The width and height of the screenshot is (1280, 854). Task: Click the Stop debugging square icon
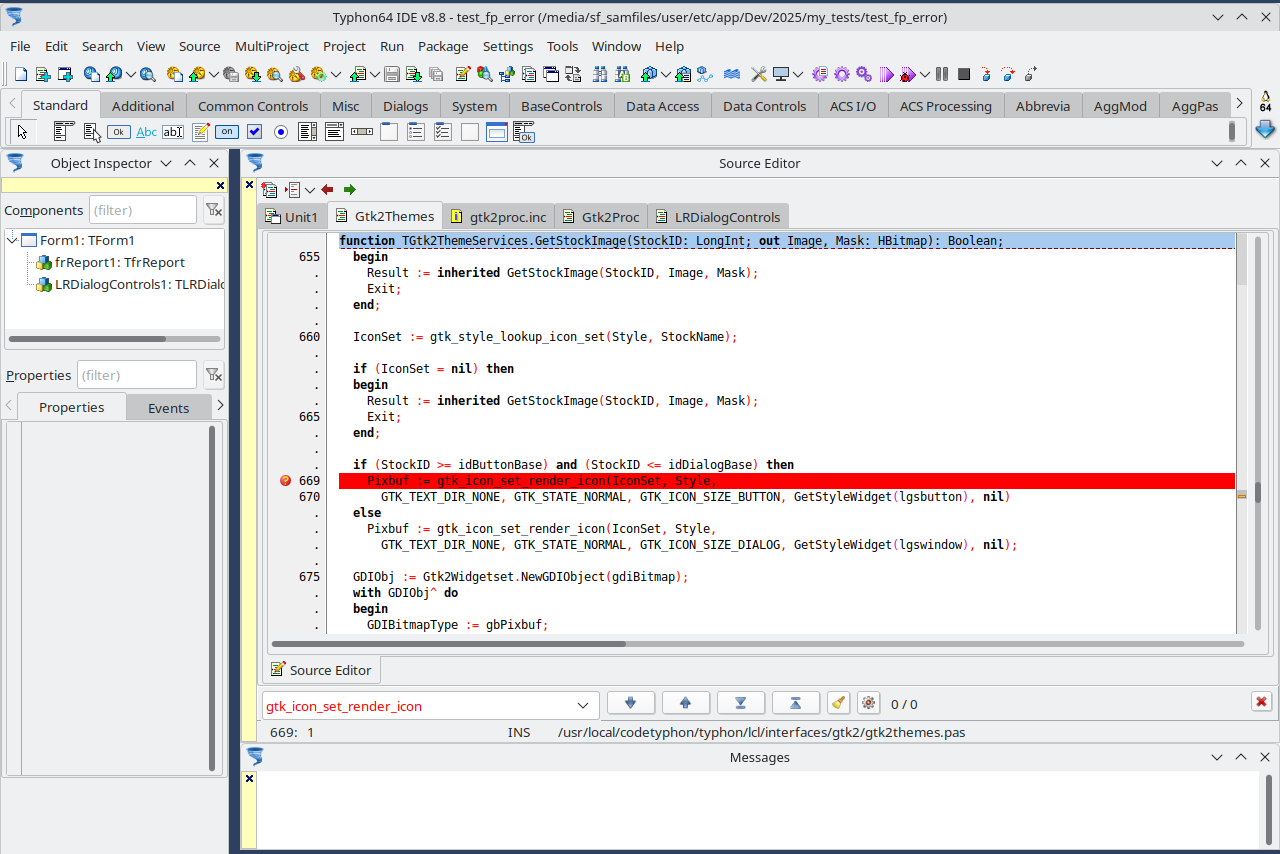tap(964, 74)
